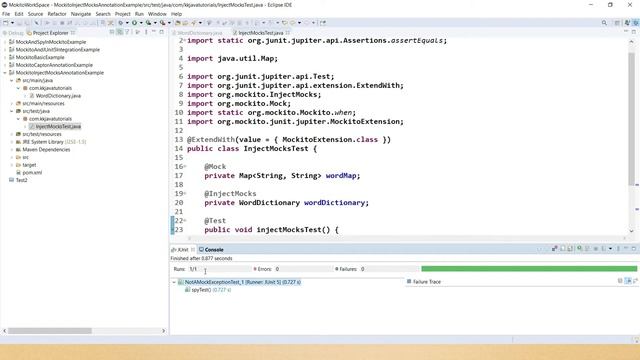Collapse the src/main/java folder
Viewport: 640px width, 360px height.
[x=11, y=80]
